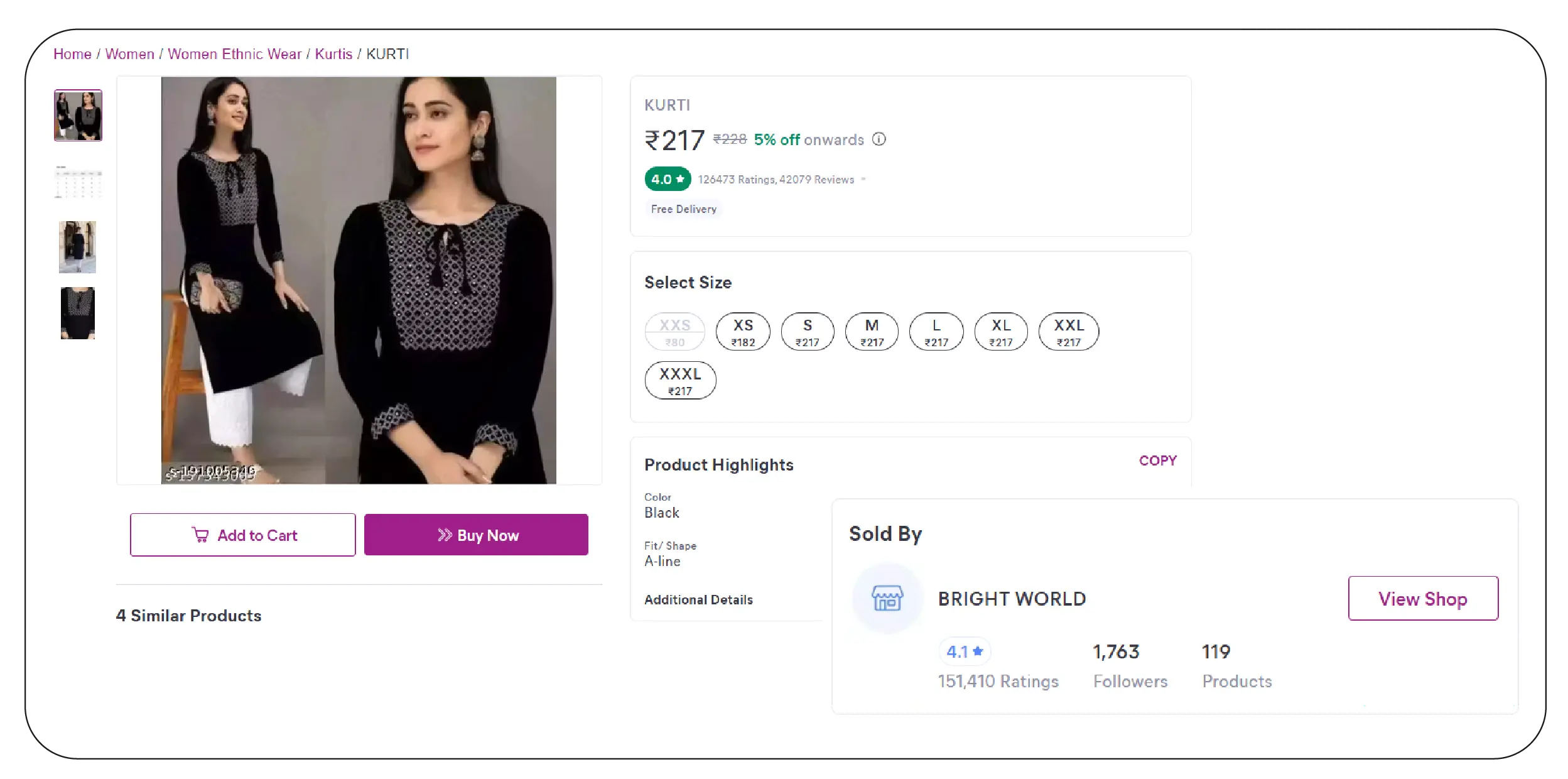Copy product highlights using COPY link
The width and height of the screenshot is (1568, 779).
[1159, 460]
